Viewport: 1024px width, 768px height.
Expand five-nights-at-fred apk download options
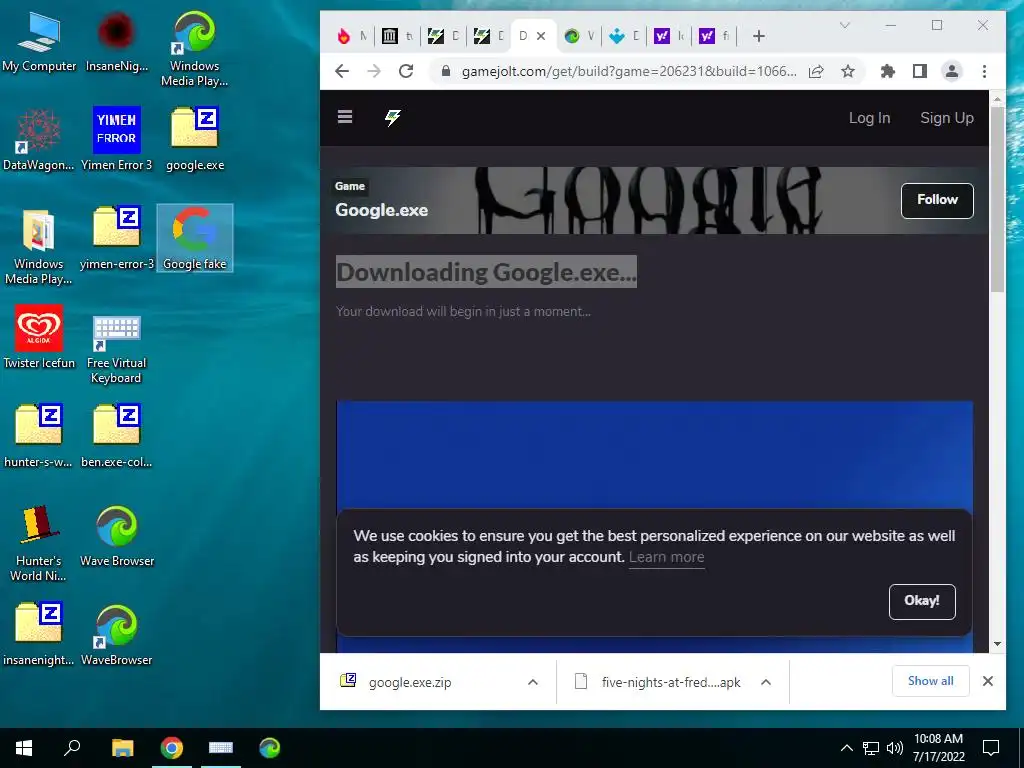[766, 682]
